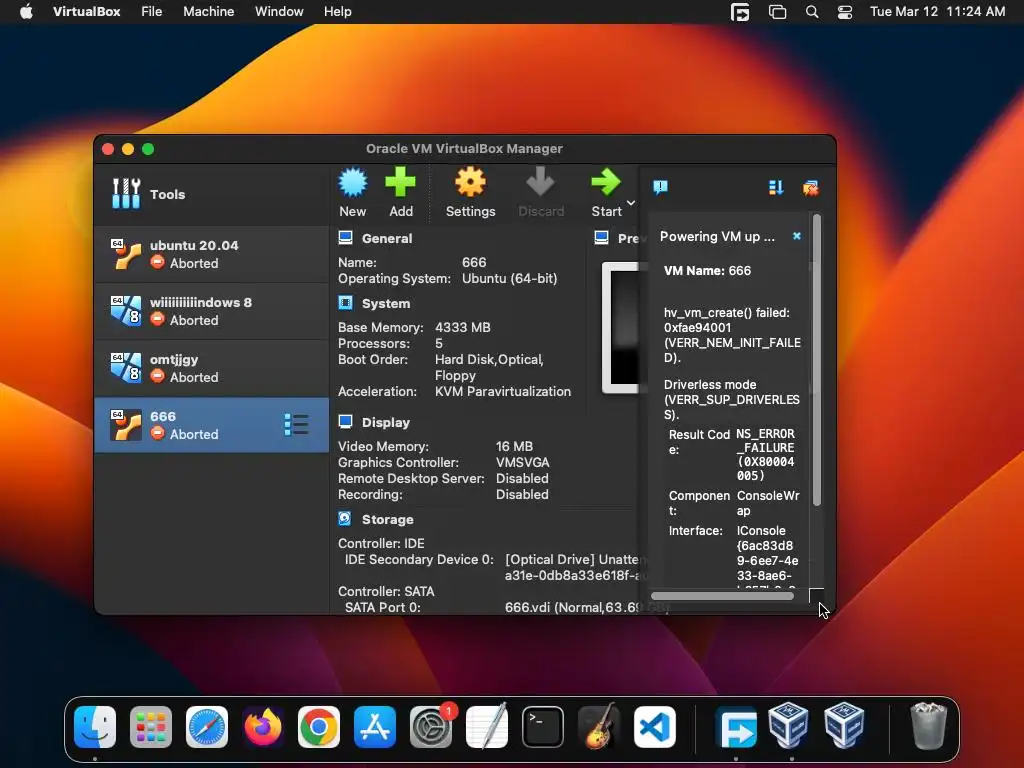The height and width of the screenshot is (768, 1024).
Task: Click the Display section screen icon
Action: [x=345, y=422]
